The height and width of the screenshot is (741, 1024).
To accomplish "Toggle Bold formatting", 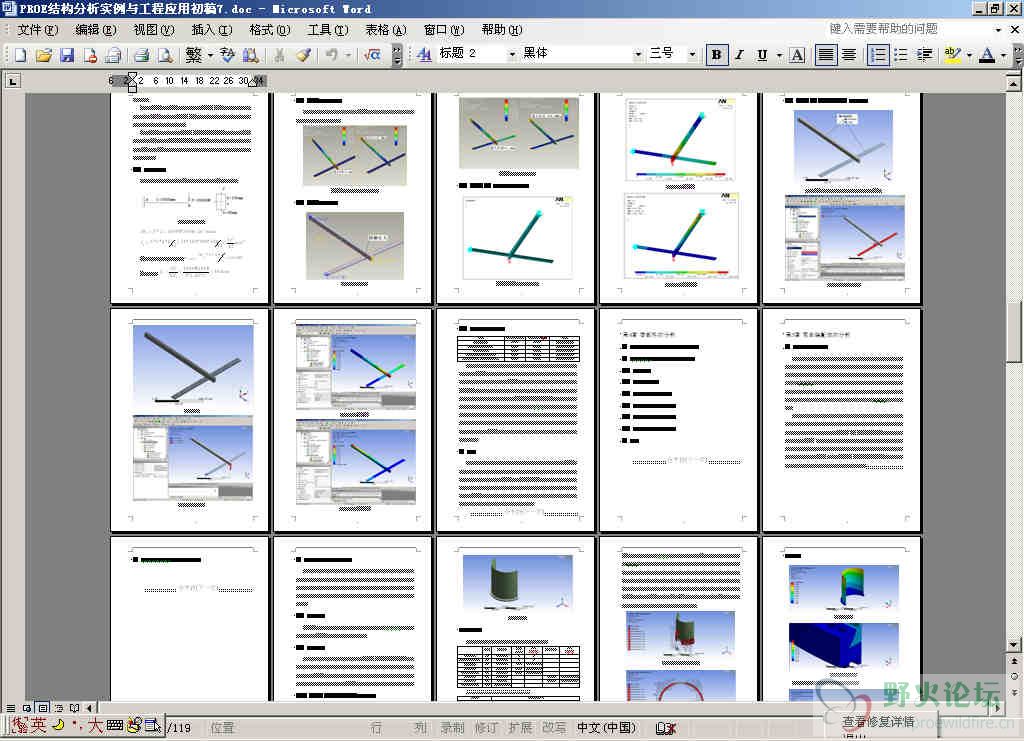I will point(716,55).
